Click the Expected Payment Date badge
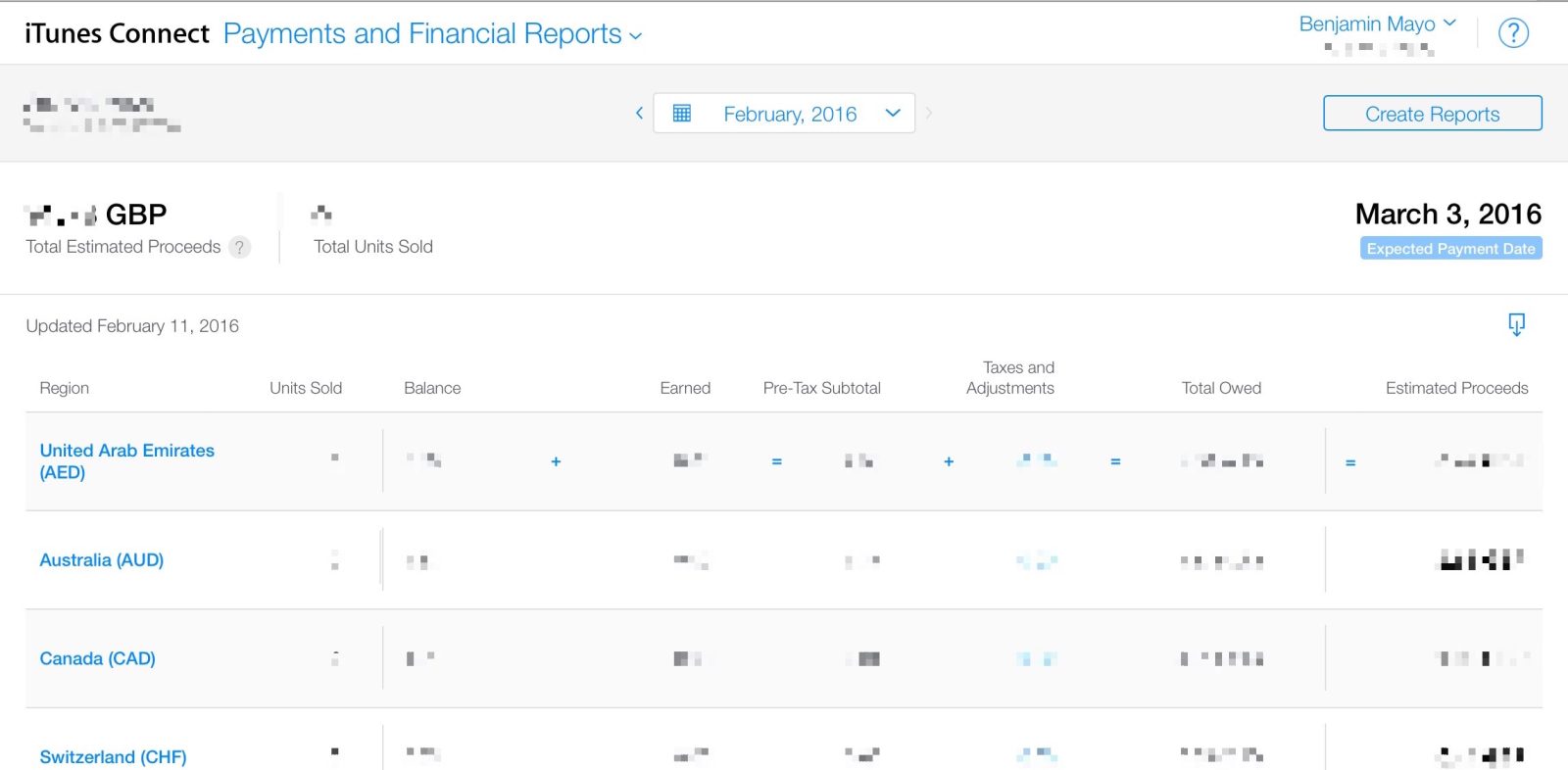Viewport: 1568px width, 770px height. 1450,249
